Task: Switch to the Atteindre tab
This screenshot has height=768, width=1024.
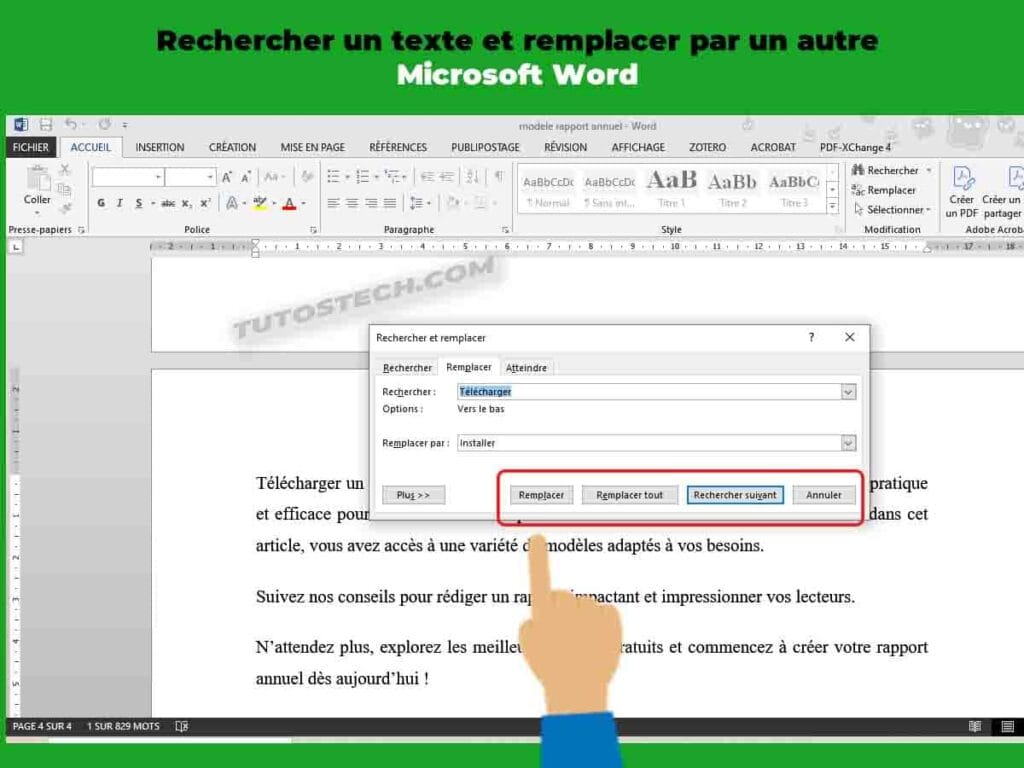Action: (x=527, y=367)
